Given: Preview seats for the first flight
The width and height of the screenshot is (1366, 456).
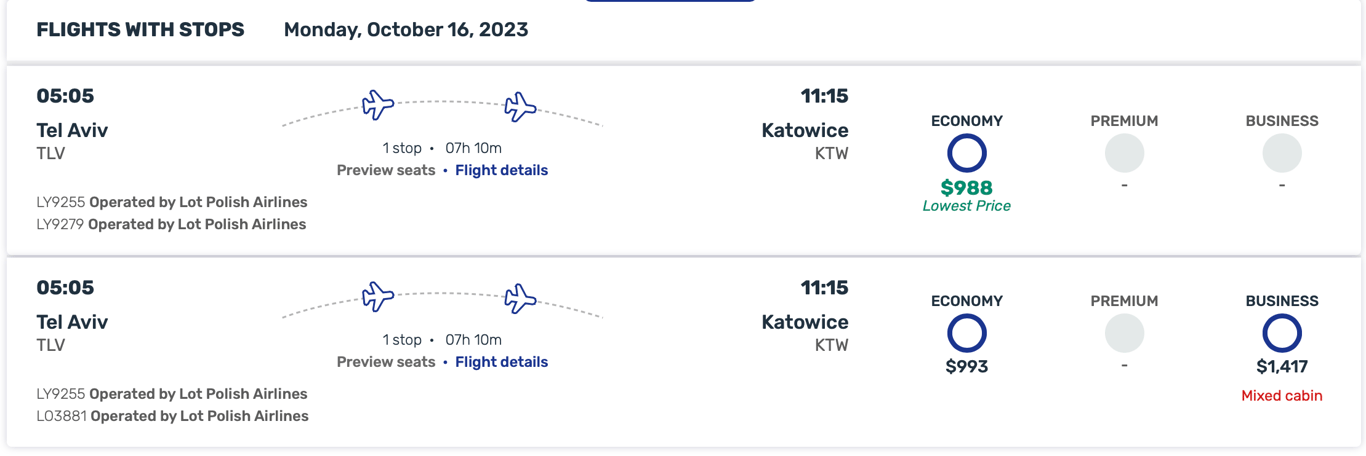Looking at the screenshot, I should point(386,170).
